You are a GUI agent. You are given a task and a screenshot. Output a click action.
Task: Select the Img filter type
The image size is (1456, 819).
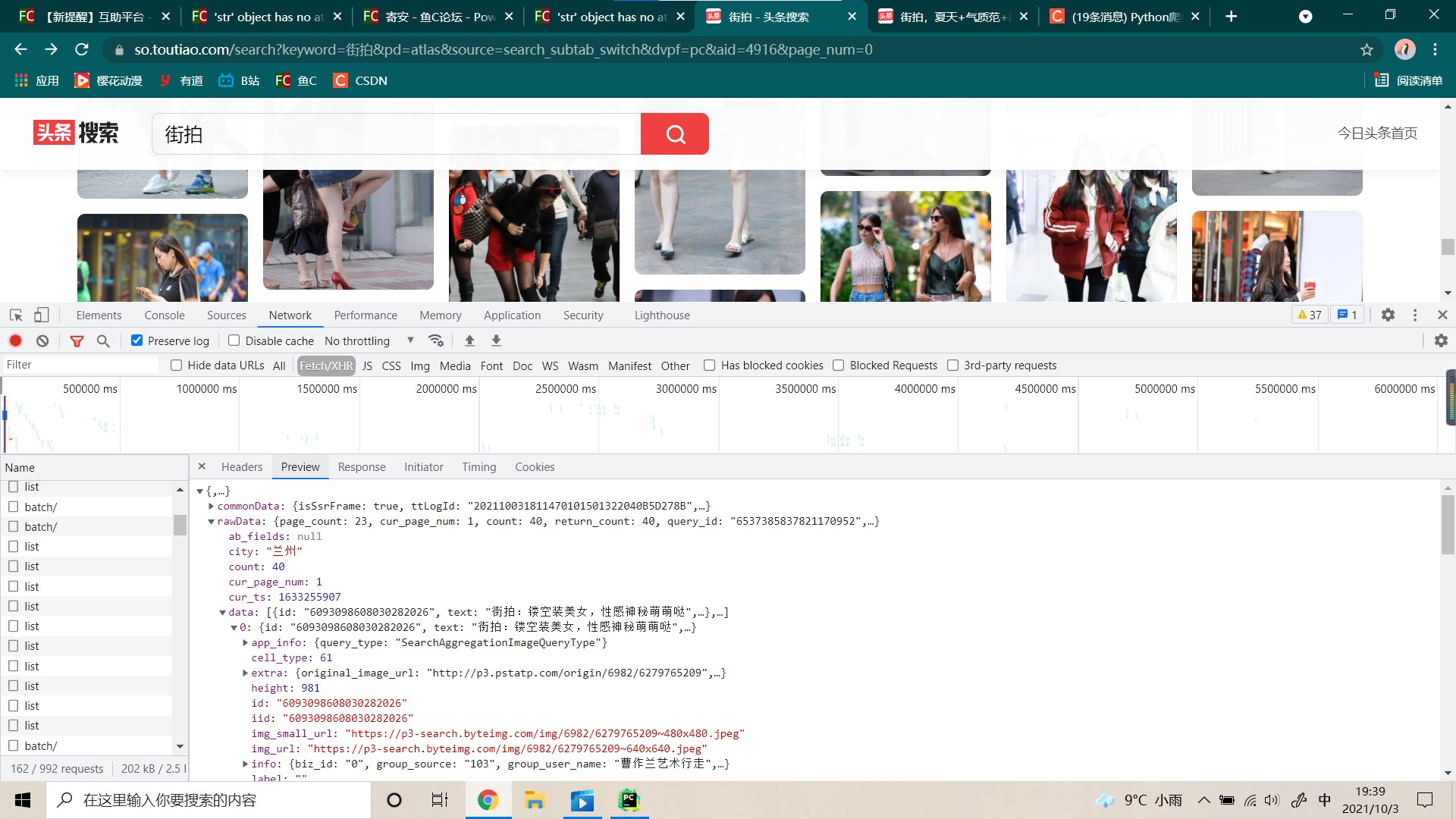420,366
